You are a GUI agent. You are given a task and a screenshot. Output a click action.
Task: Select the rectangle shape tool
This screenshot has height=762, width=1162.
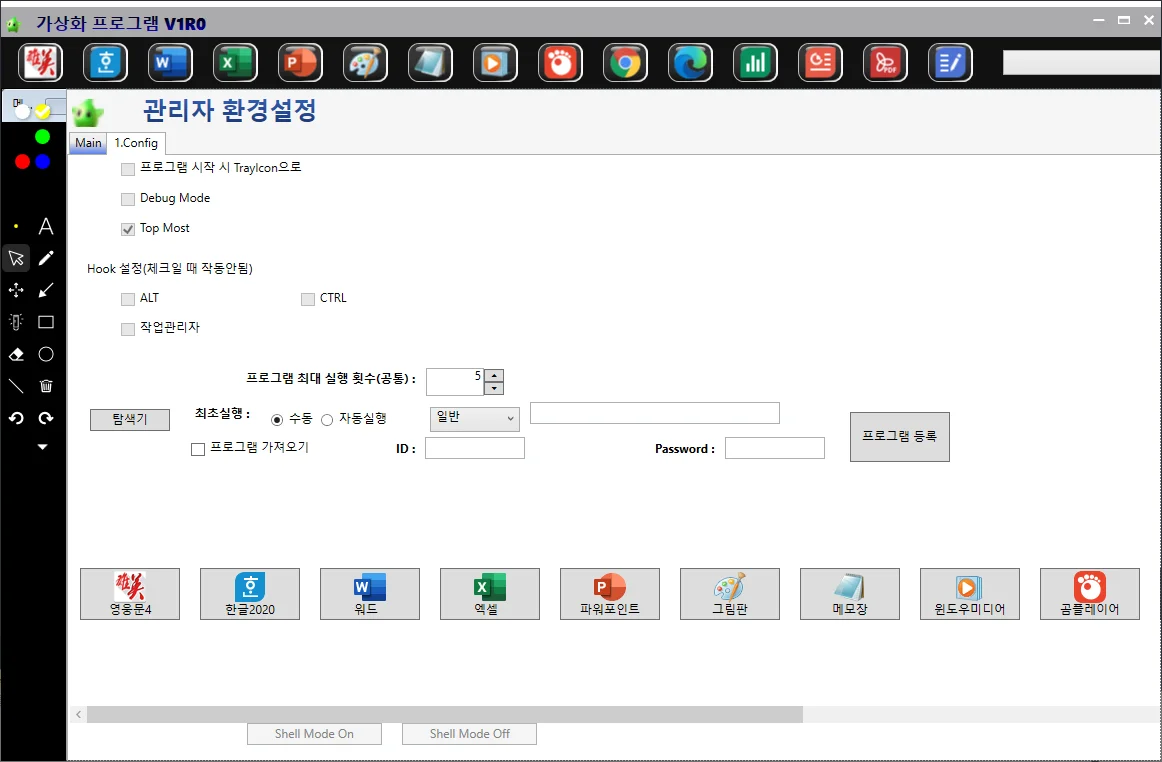pyautogui.click(x=46, y=322)
